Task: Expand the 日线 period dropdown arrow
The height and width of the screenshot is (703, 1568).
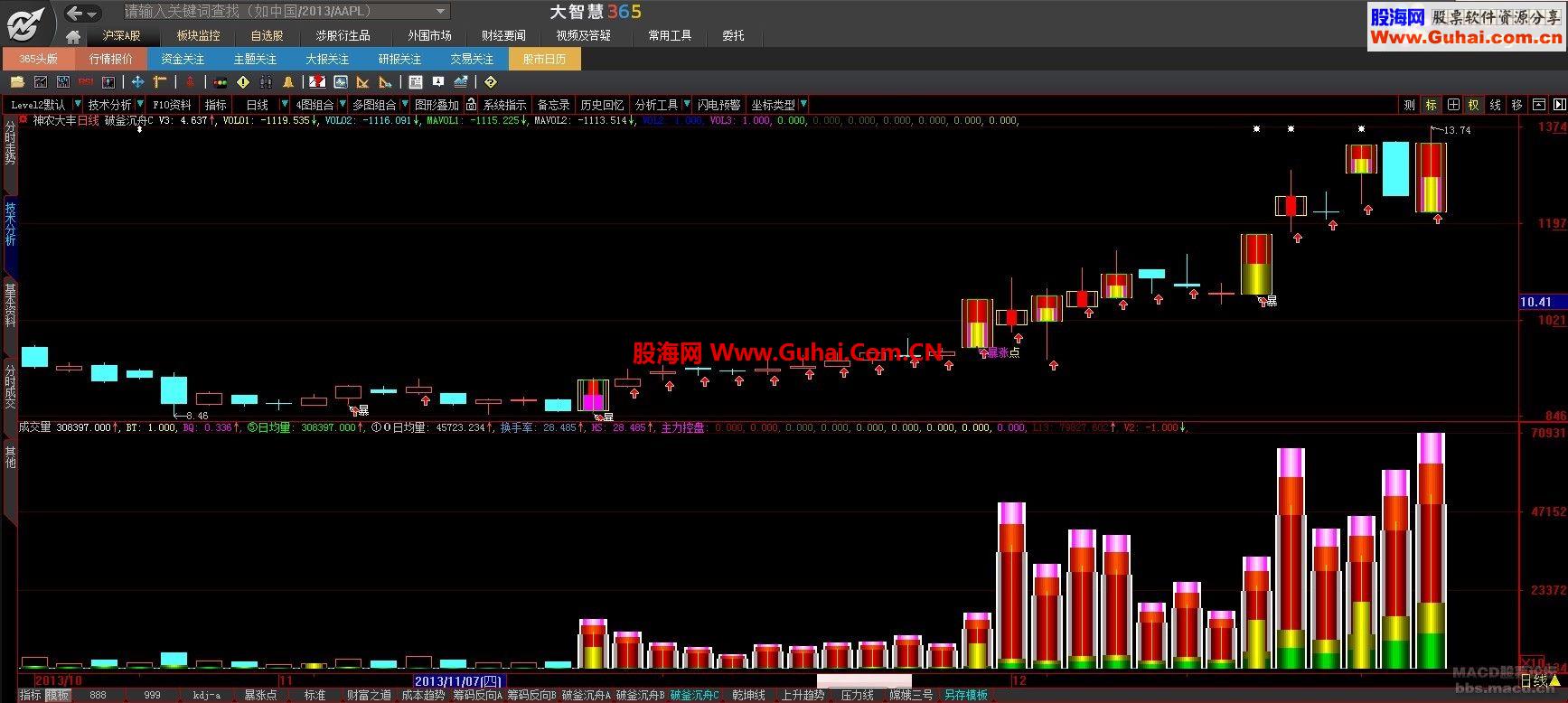Action: [285, 104]
